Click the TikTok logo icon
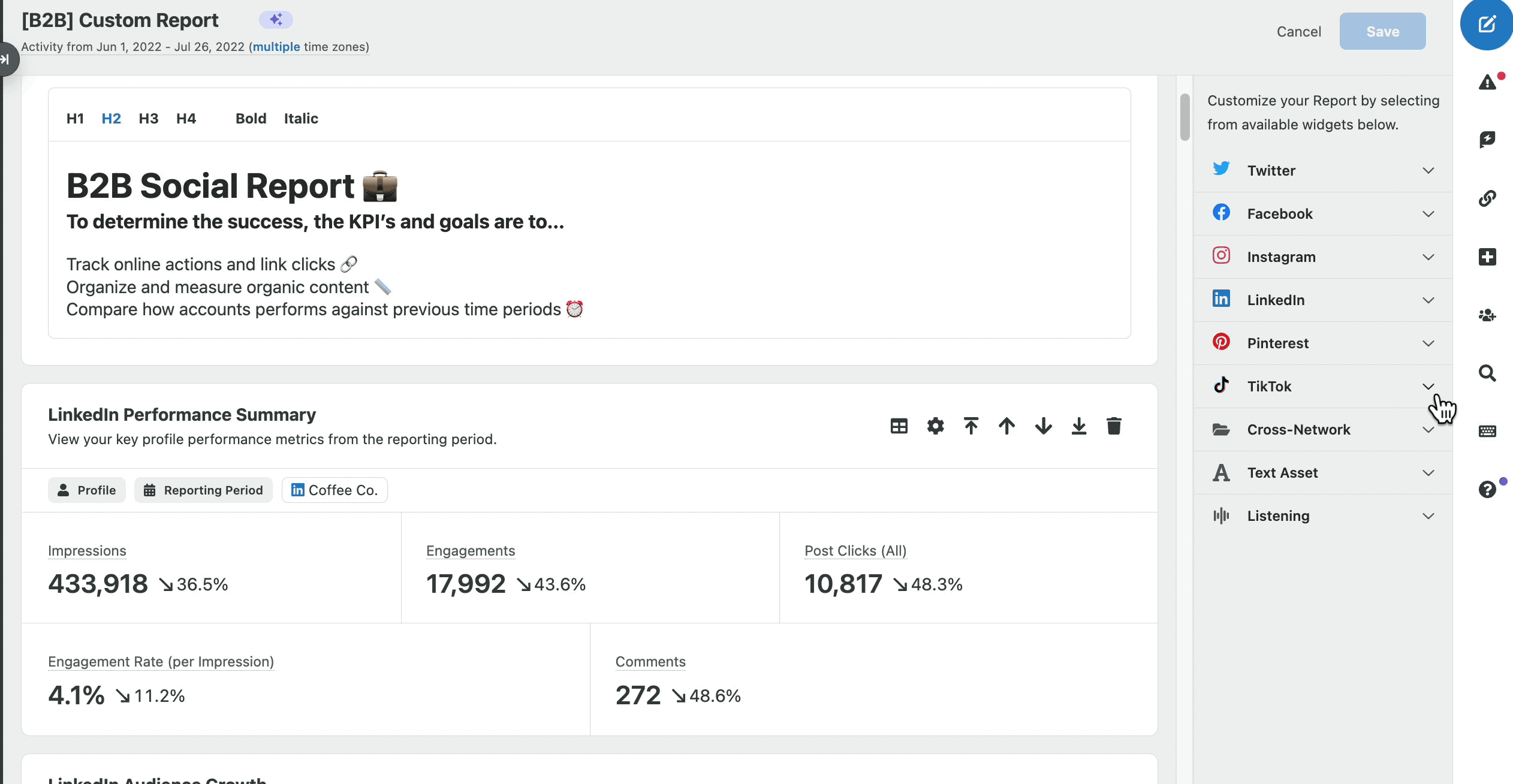Screen dimensions: 1513x784 (x=1221, y=385)
